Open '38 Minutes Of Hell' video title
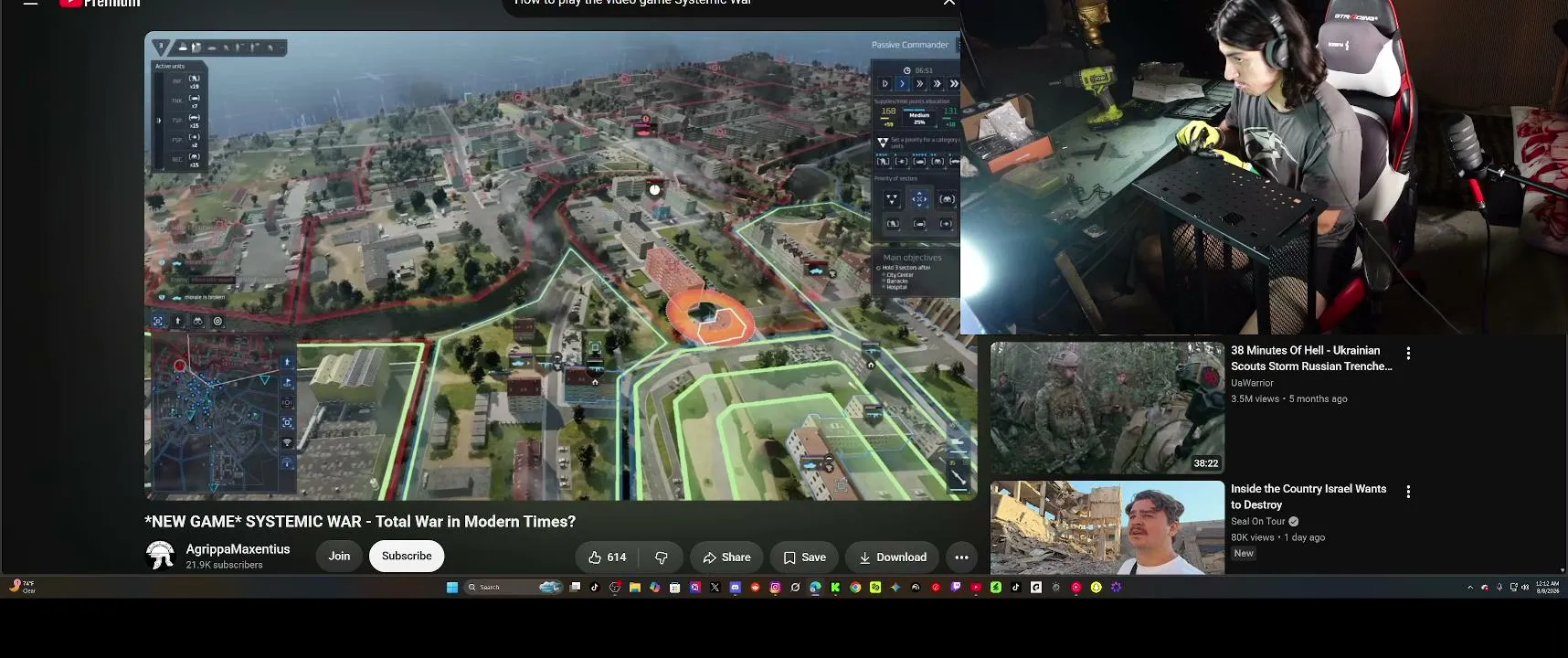Screen dimensions: 1568x658 (1311, 358)
